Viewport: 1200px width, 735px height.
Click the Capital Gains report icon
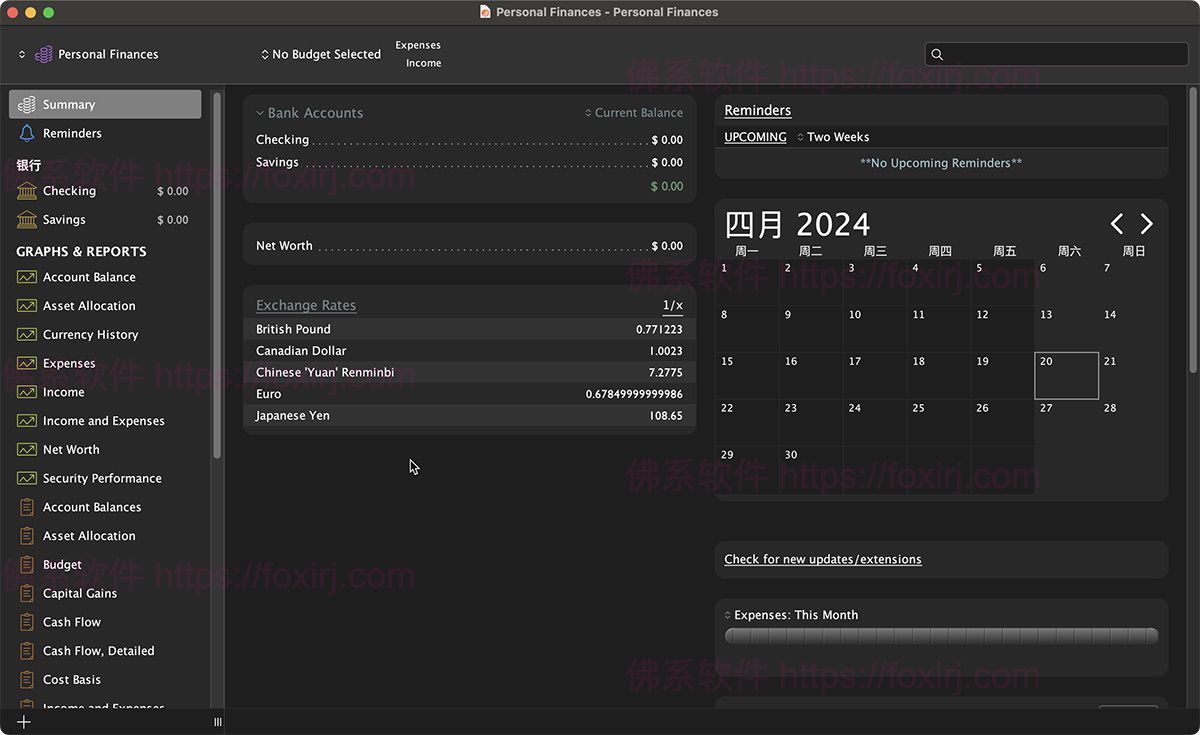click(27, 594)
